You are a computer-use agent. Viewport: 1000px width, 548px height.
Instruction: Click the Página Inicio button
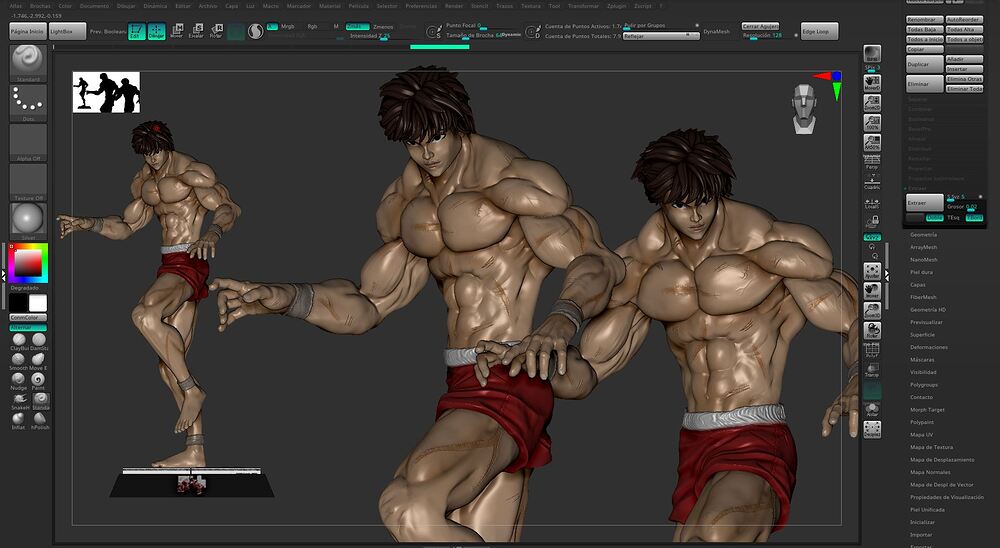[x=27, y=31]
